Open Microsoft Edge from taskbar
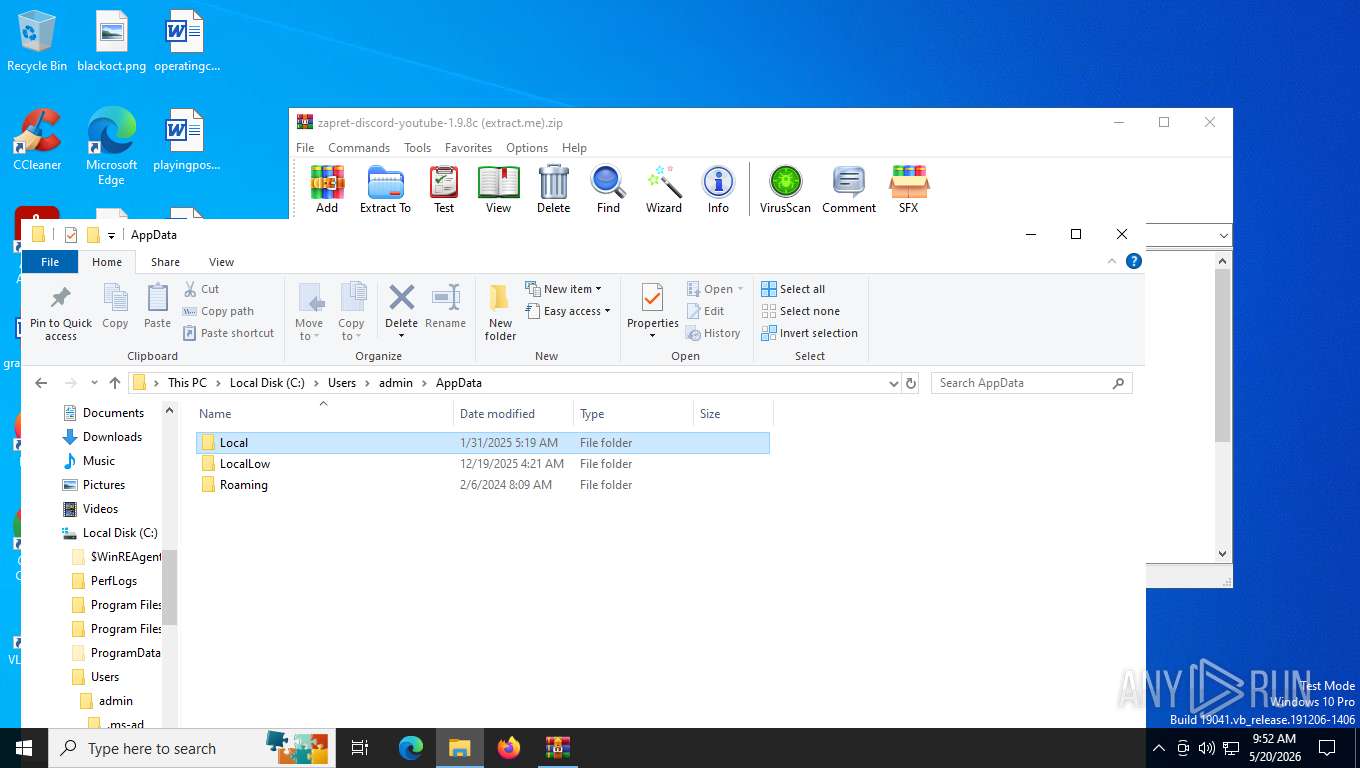The width and height of the screenshot is (1360, 768). (411, 748)
